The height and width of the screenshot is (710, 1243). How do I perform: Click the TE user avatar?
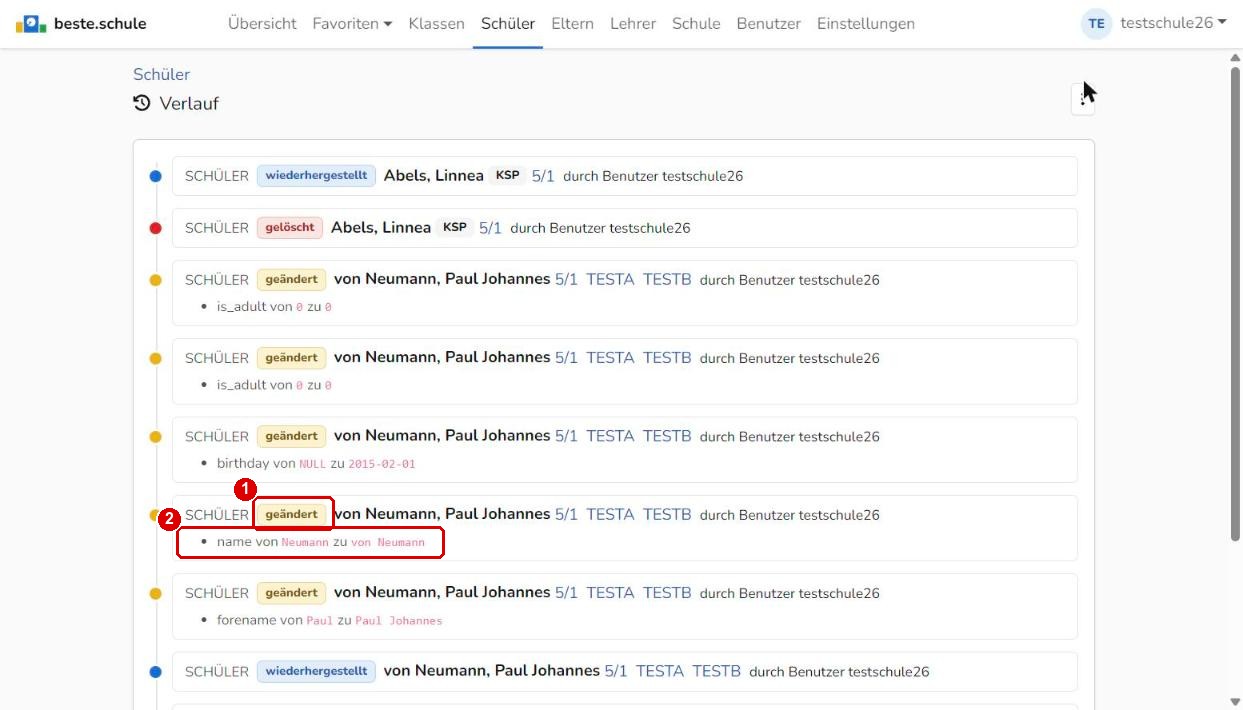pos(1097,23)
